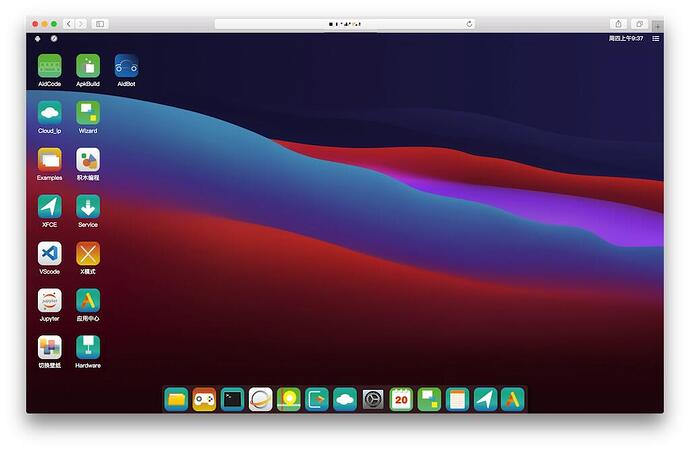This screenshot has width=690, height=450.
Task: Open the terminal in the dock
Action: [x=232, y=399]
